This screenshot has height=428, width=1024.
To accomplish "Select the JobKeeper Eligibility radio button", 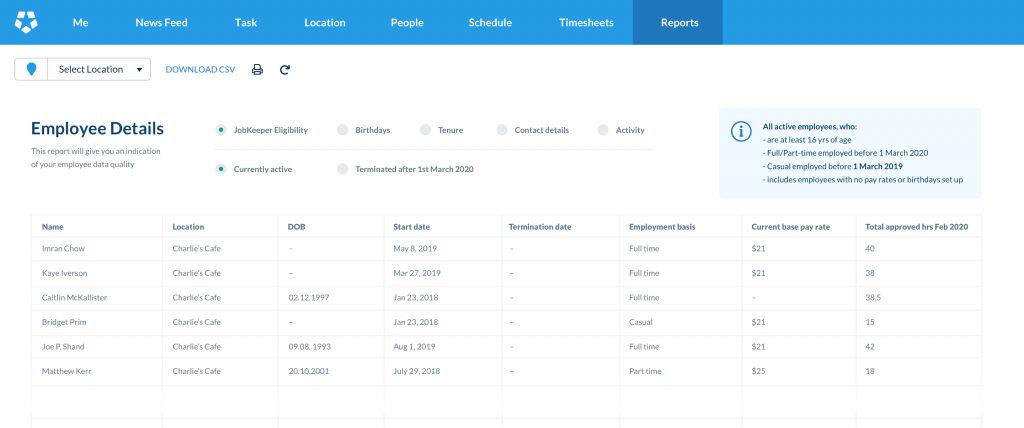I will 221,130.
